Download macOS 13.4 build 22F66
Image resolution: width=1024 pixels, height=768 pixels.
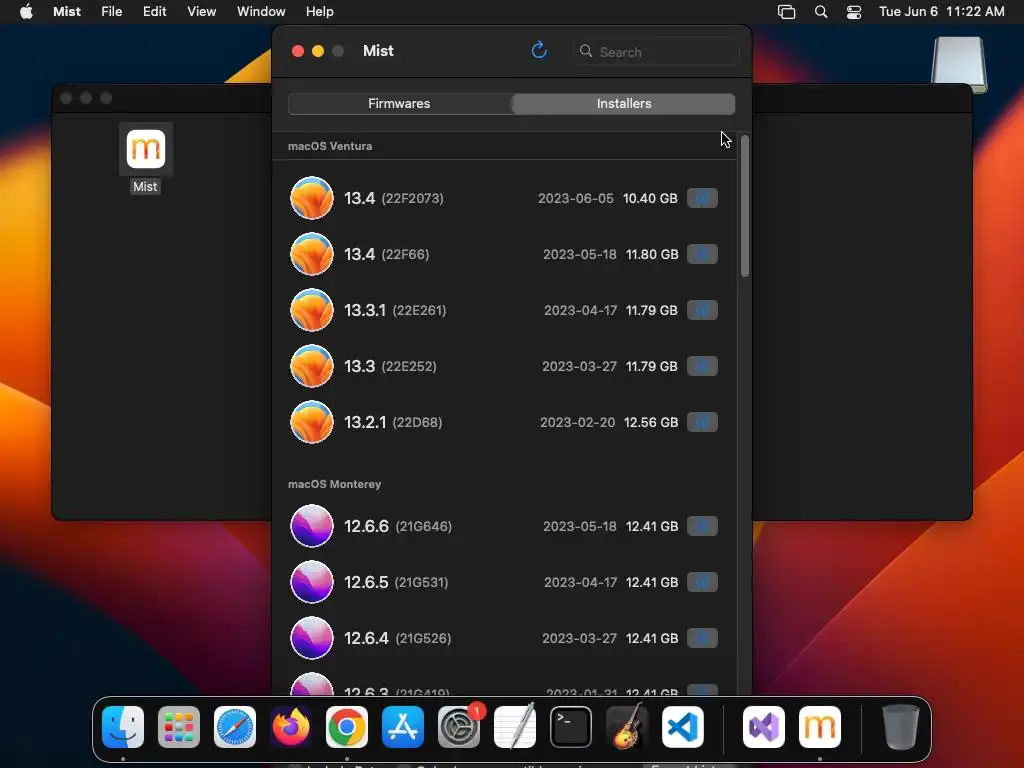click(702, 254)
